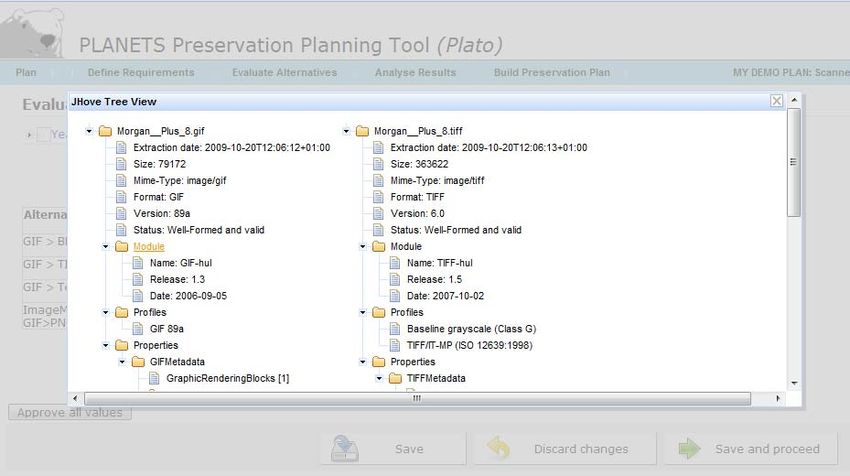Click the scroll down arrow of the dialog
Image resolution: width=850 pixels, height=476 pixels.
(794, 383)
